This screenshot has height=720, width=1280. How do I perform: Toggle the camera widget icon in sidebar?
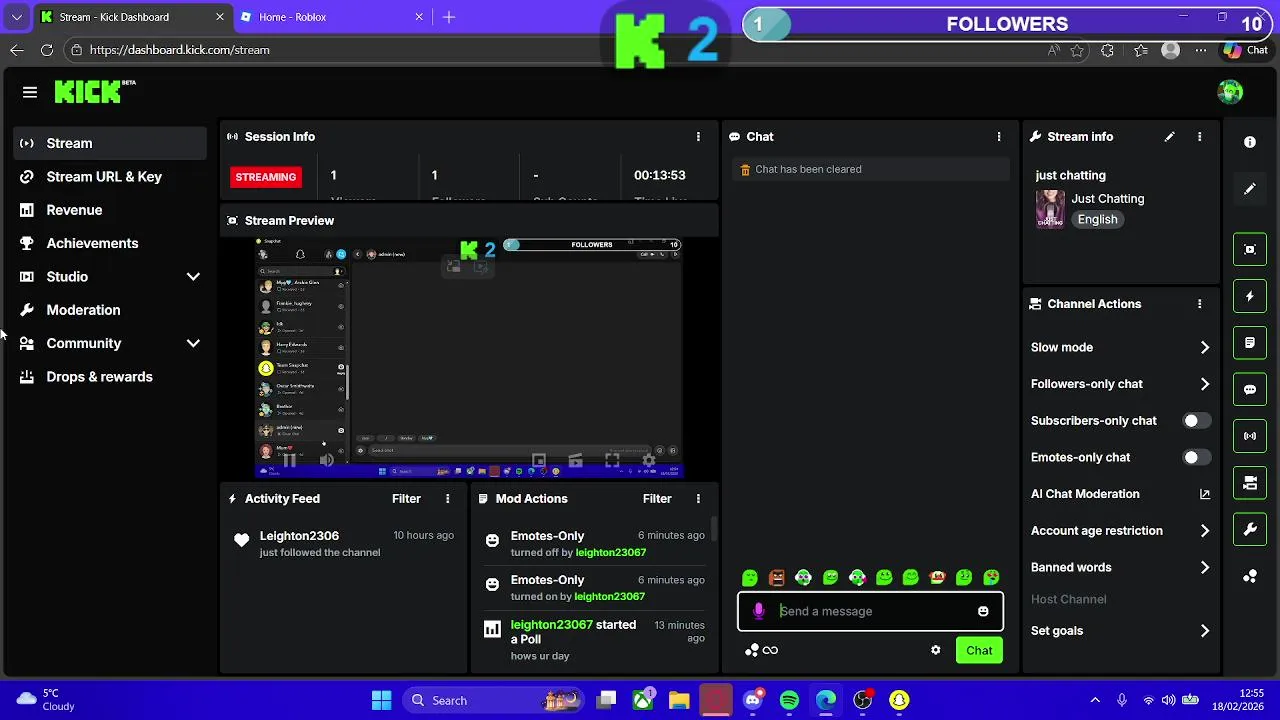1250,483
